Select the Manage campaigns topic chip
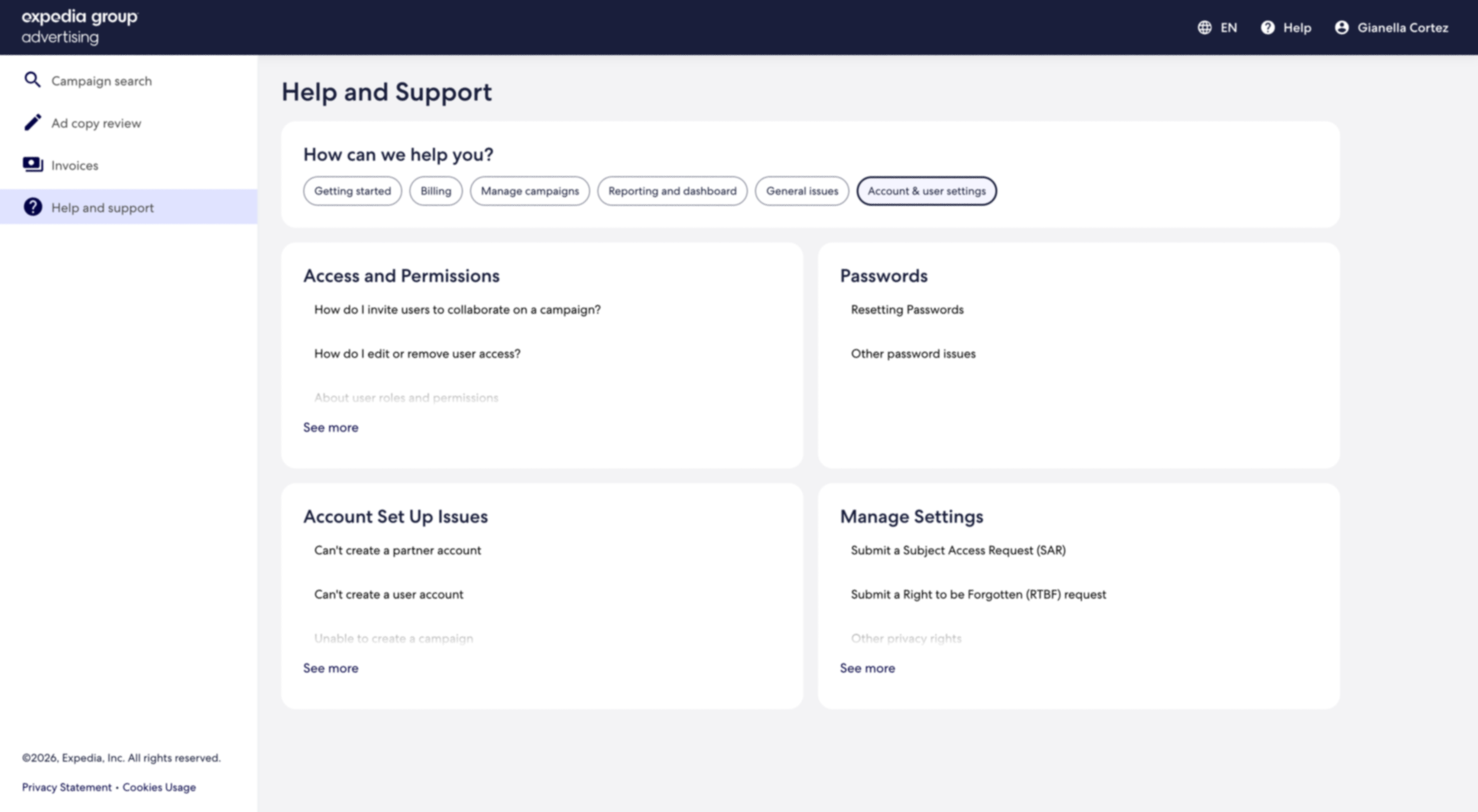Viewport: 1478px width, 812px height. coord(530,191)
